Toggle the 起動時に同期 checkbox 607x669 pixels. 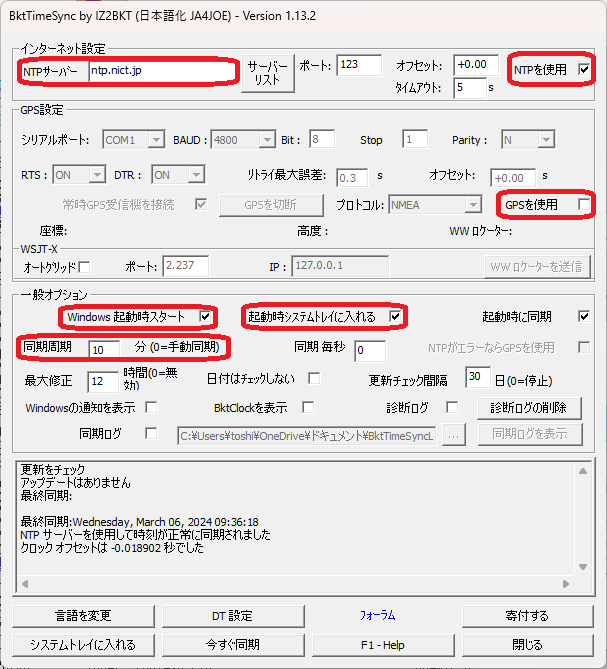(x=584, y=317)
